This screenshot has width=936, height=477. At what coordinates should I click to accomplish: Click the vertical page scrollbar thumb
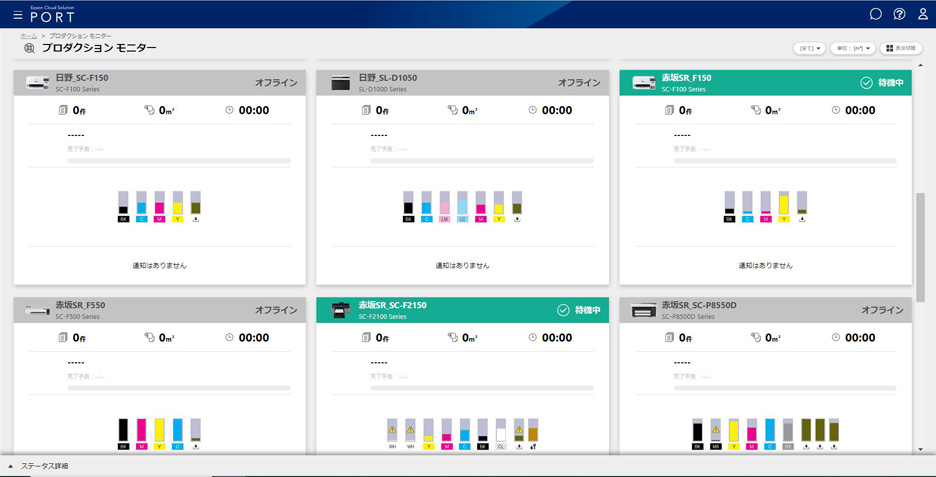point(920,247)
